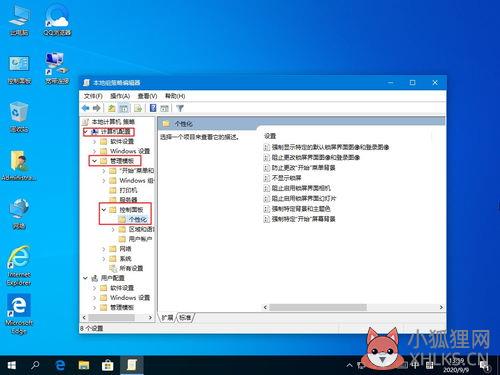This screenshot has width=500, height=375.
Task: Select the 网络 desktop icon
Action: tap(19, 214)
